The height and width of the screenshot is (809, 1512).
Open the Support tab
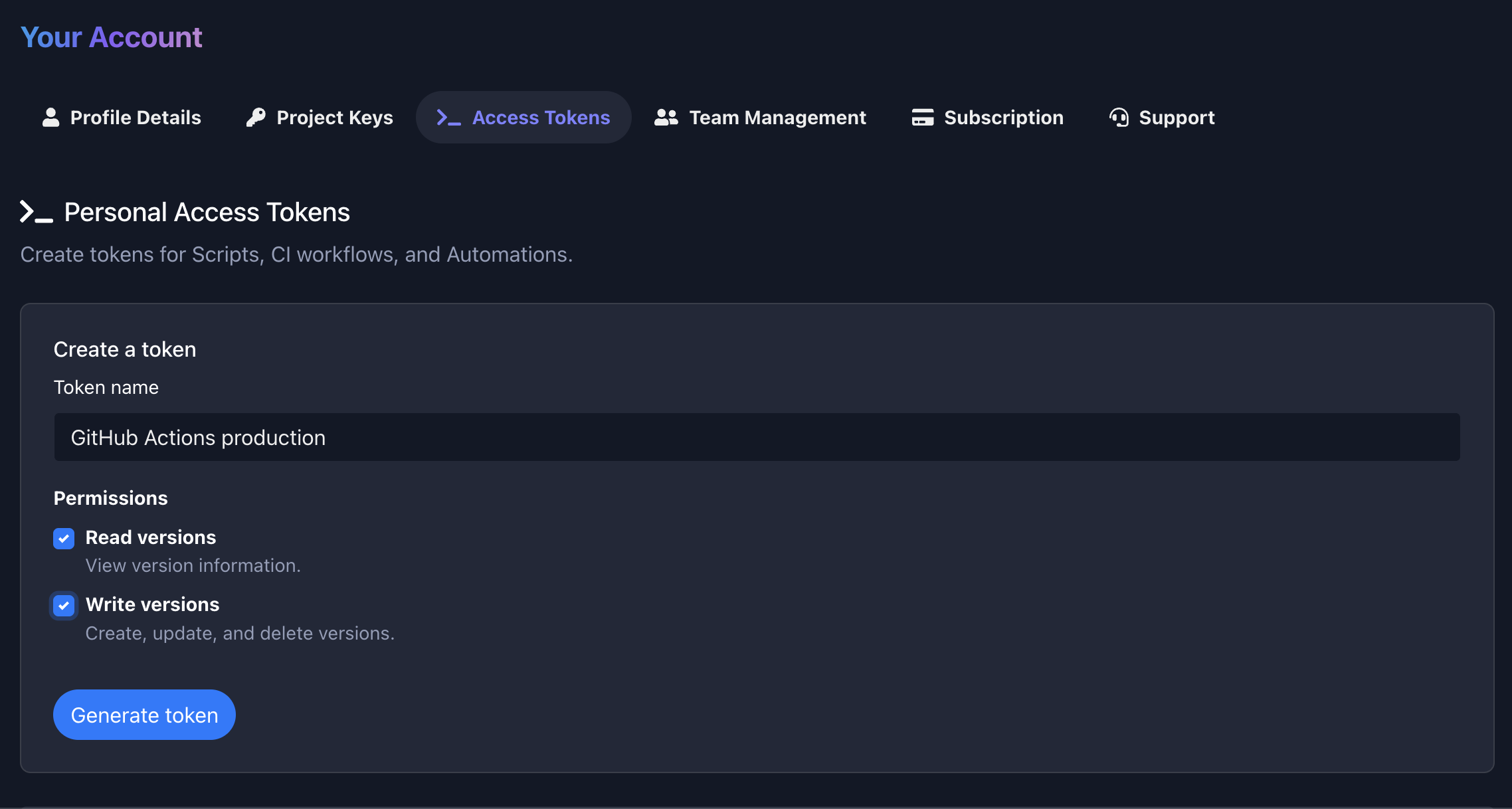click(1162, 118)
